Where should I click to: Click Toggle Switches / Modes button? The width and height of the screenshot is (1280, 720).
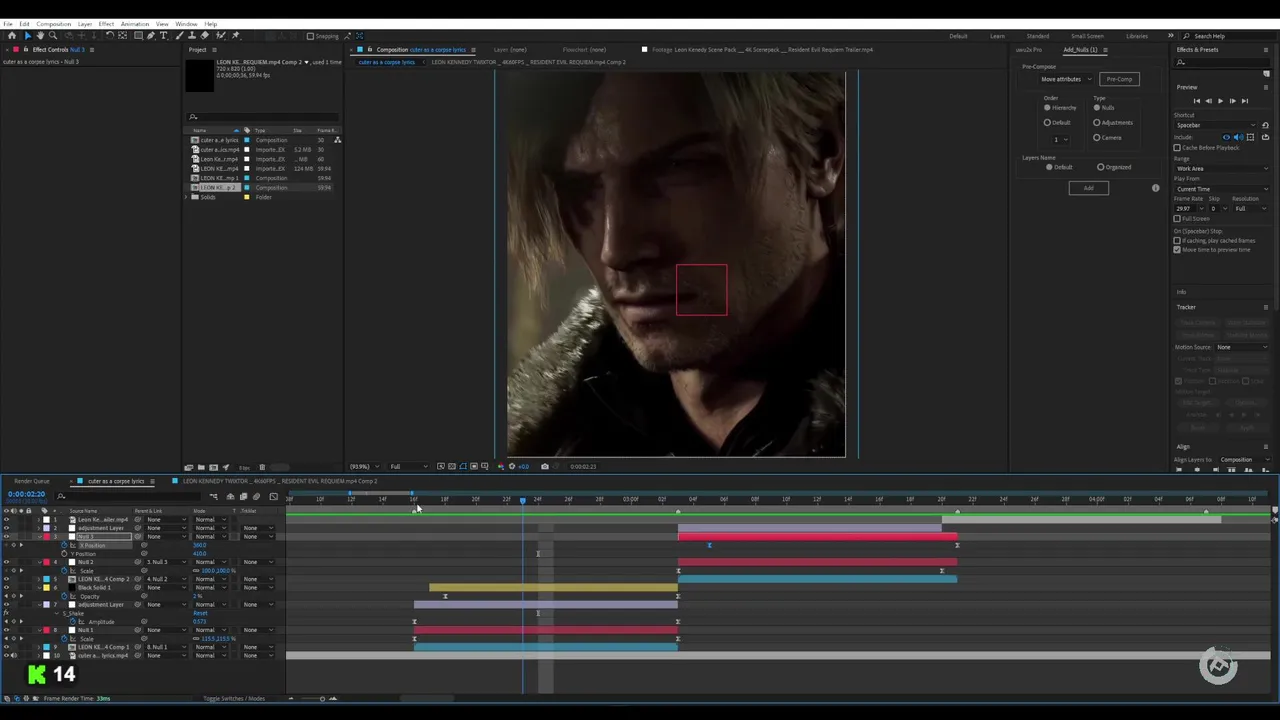click(234, 699)
